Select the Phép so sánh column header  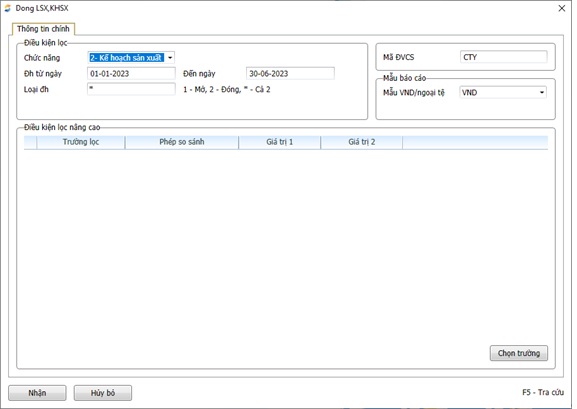(182, 142)
